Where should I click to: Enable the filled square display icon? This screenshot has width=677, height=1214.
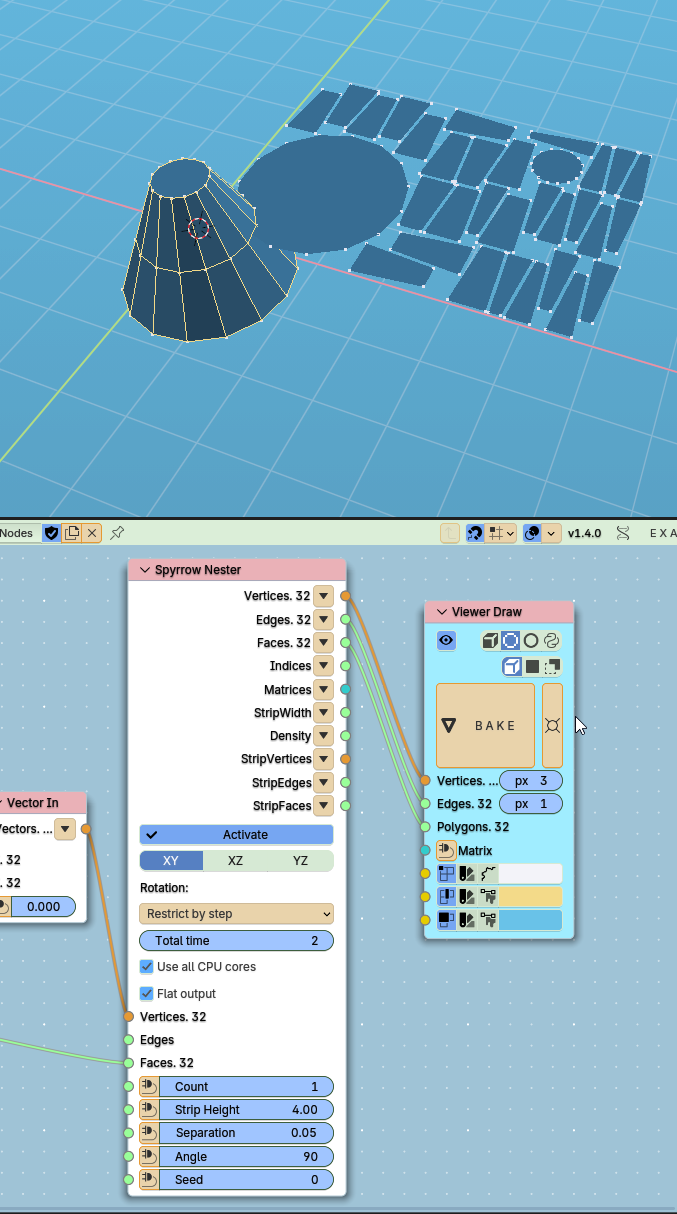click(x=532, y=666)
